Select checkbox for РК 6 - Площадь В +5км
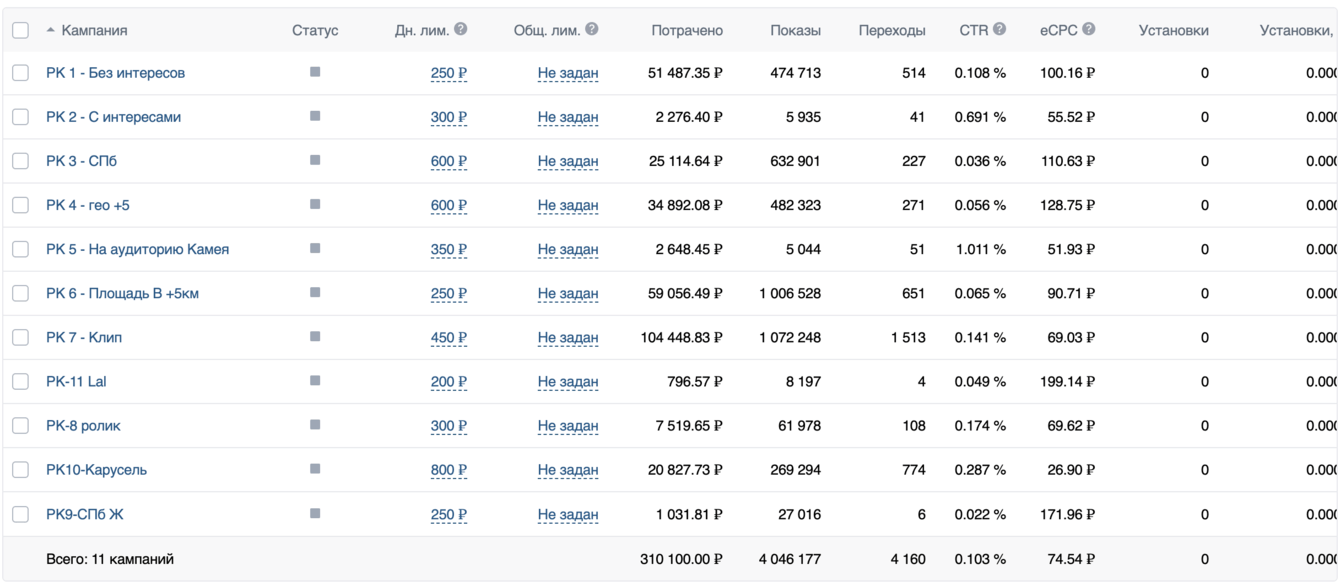The image size is (1340, 586). (20, 293)
